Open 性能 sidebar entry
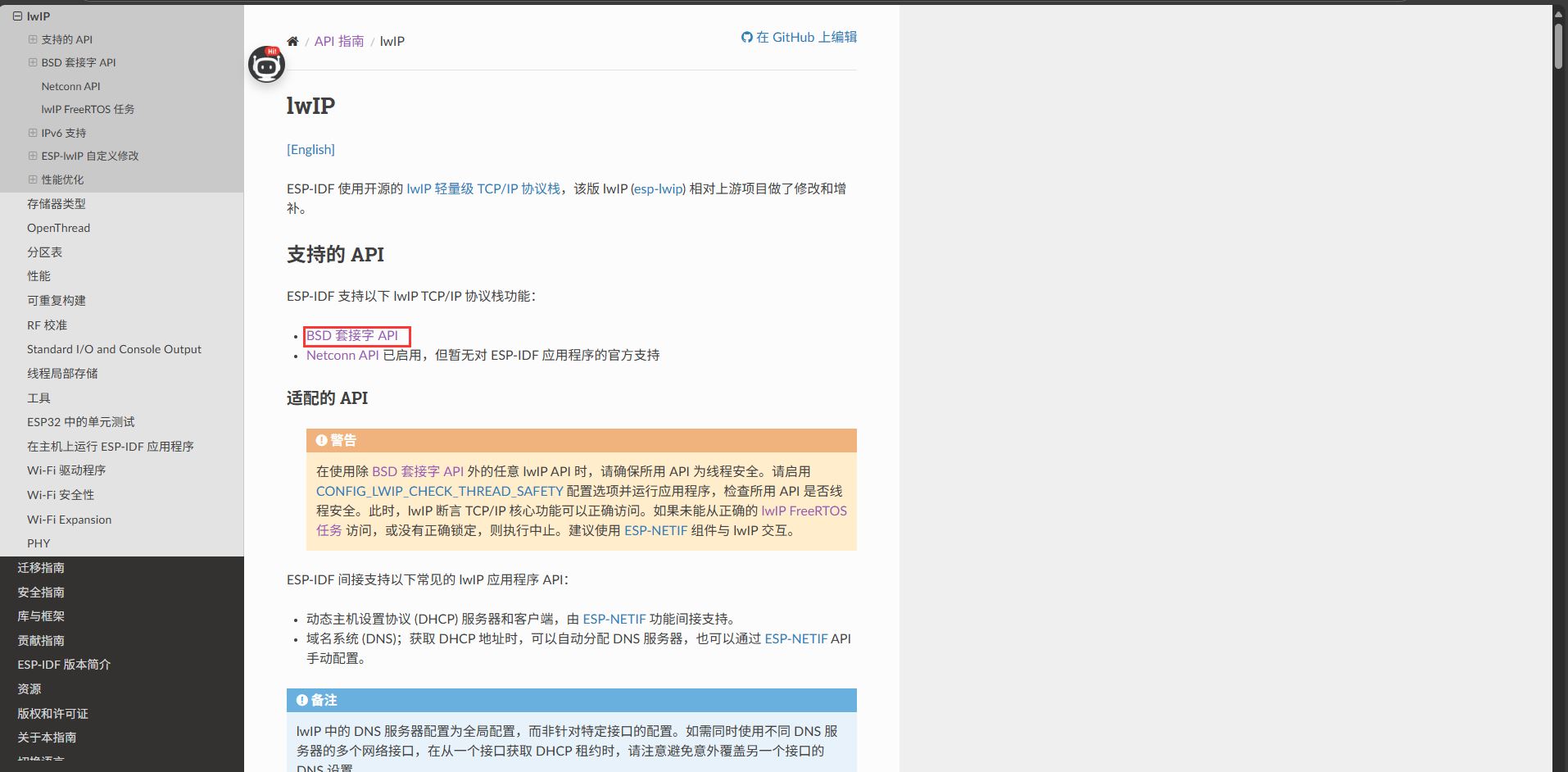Screen dimensions: 1568x772 point(39,276)
